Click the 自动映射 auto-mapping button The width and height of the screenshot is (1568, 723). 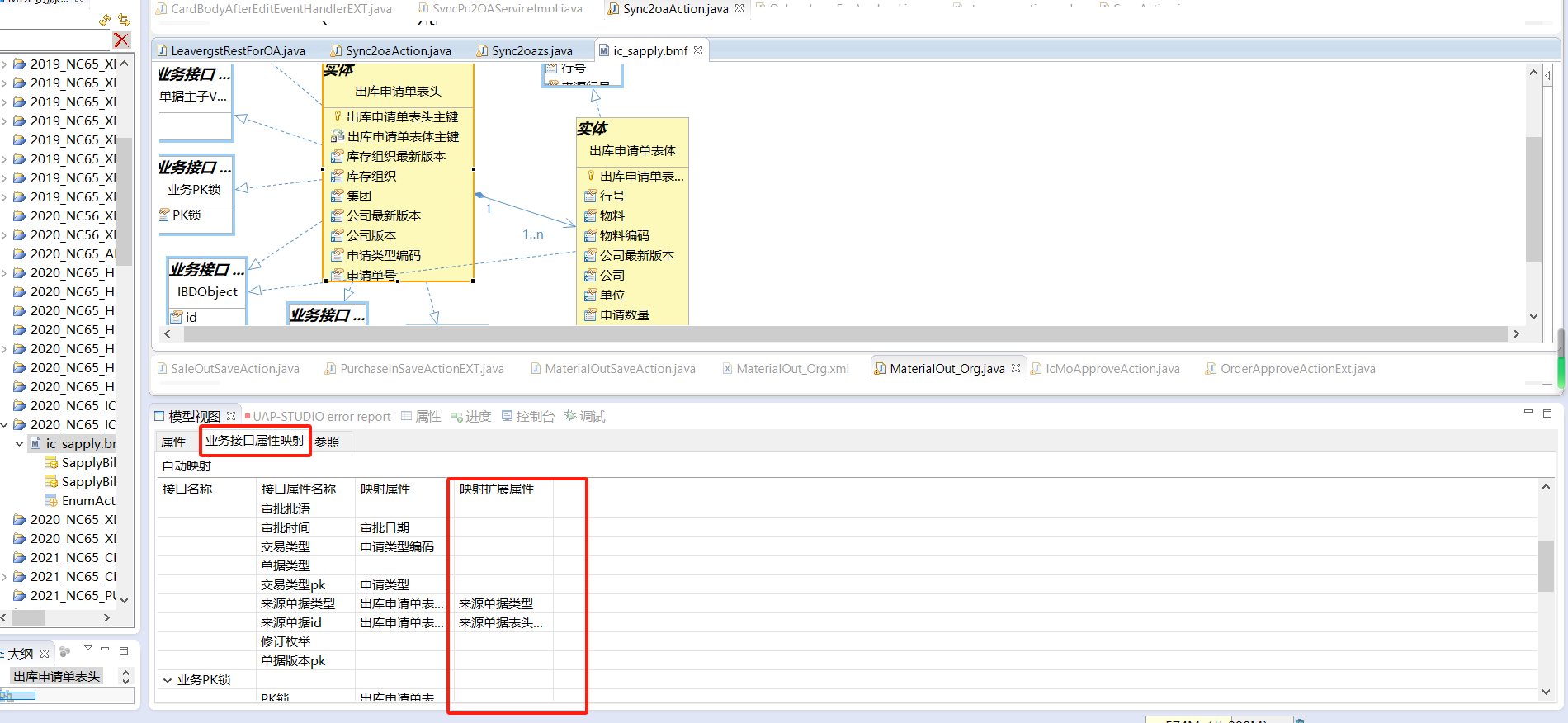187,465
